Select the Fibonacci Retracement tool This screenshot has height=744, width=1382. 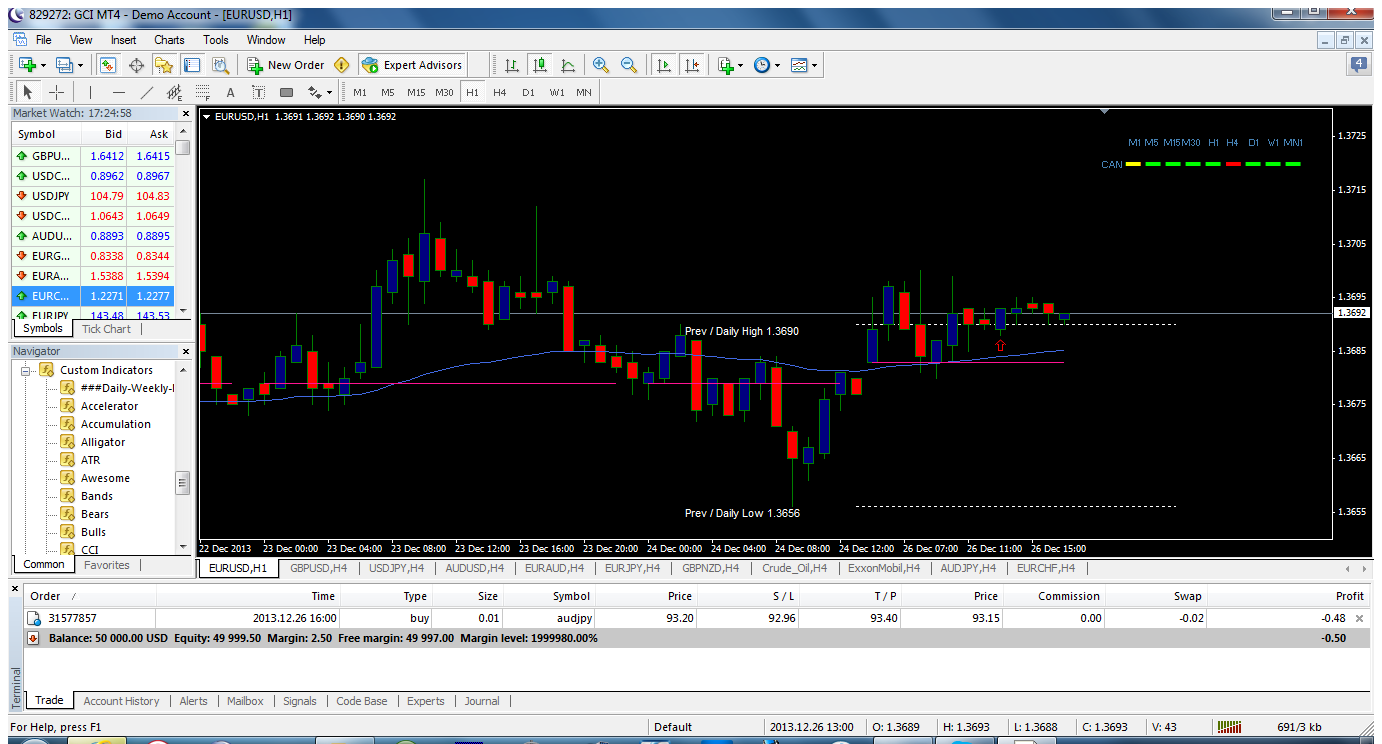point(202,92)
